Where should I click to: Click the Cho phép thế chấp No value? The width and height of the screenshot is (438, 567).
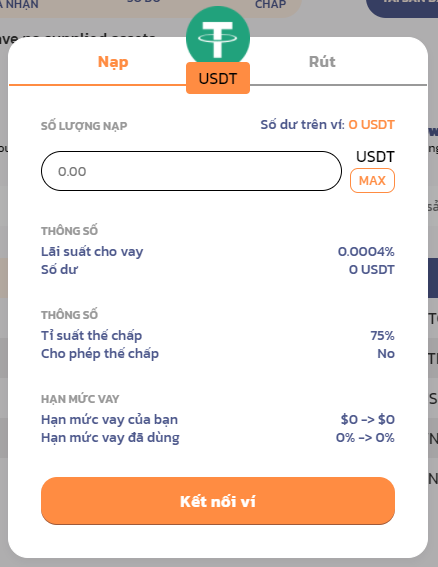pyautogui.click(x=386, y=354)
